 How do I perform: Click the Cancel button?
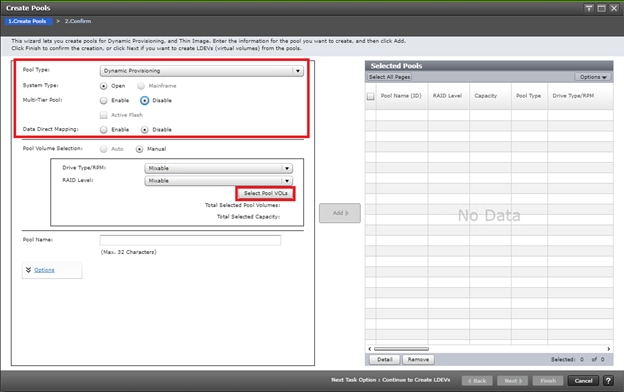583,380
